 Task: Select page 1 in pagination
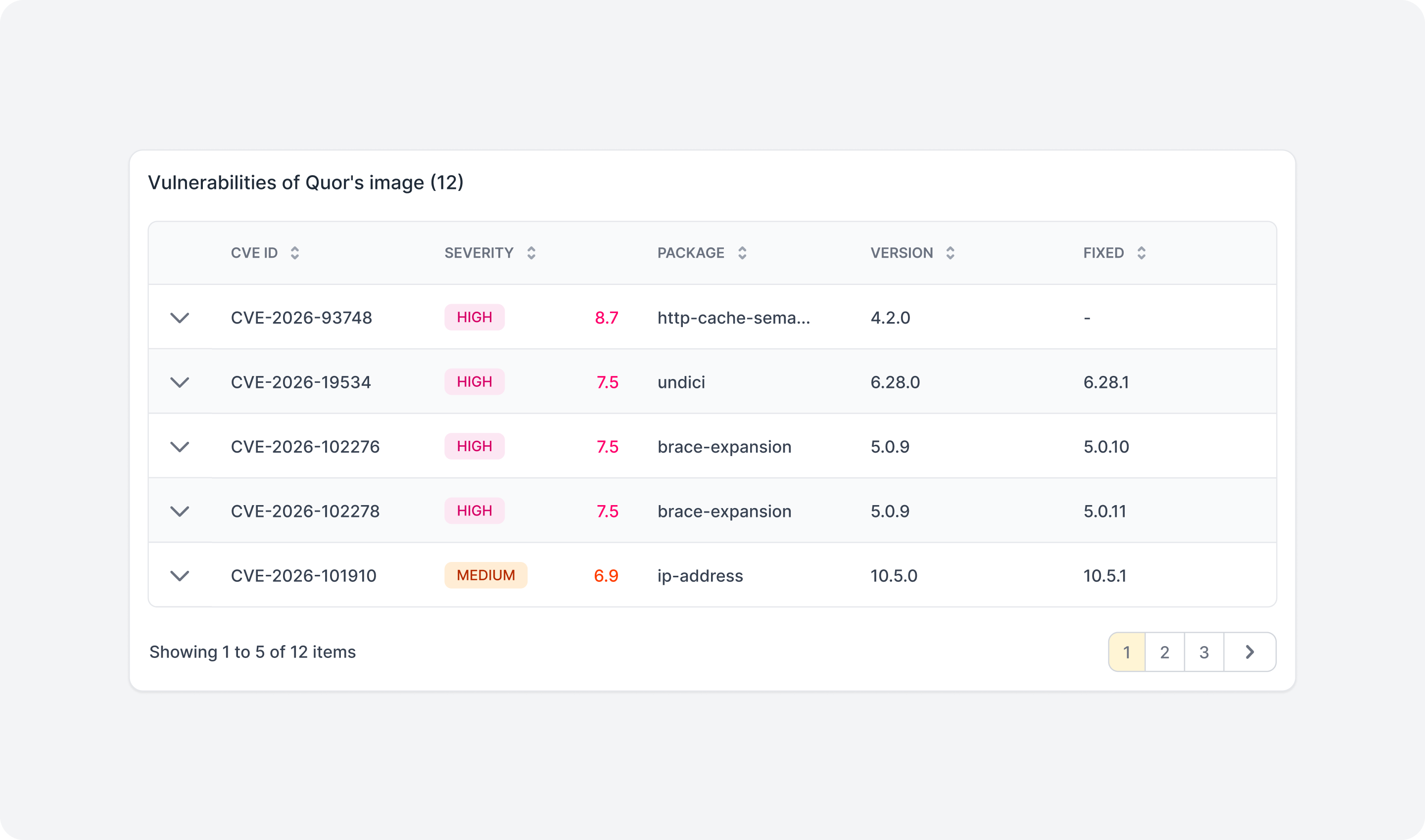click(x=1127, y=652)
